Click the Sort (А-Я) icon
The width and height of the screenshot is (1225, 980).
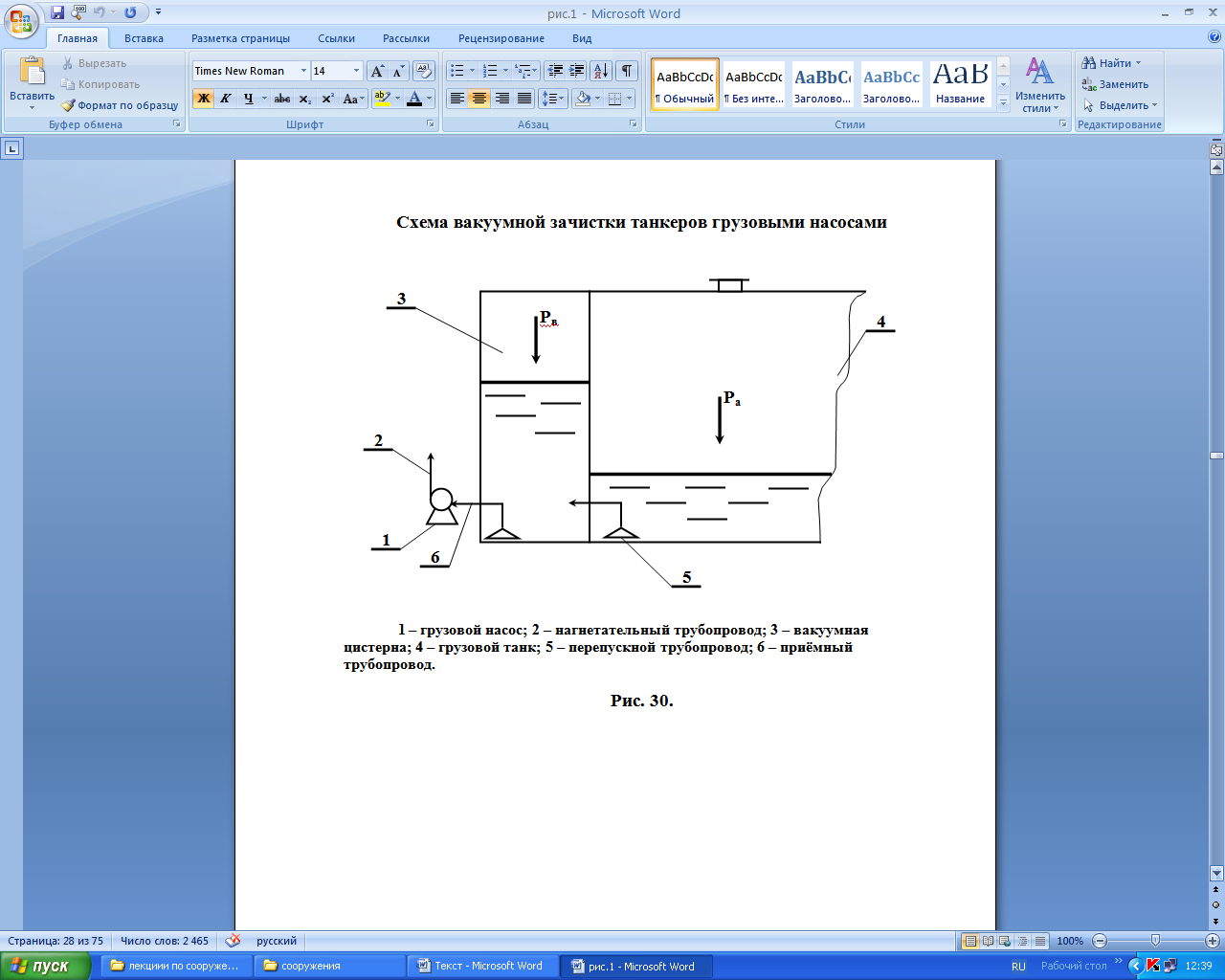click(601, 71)
